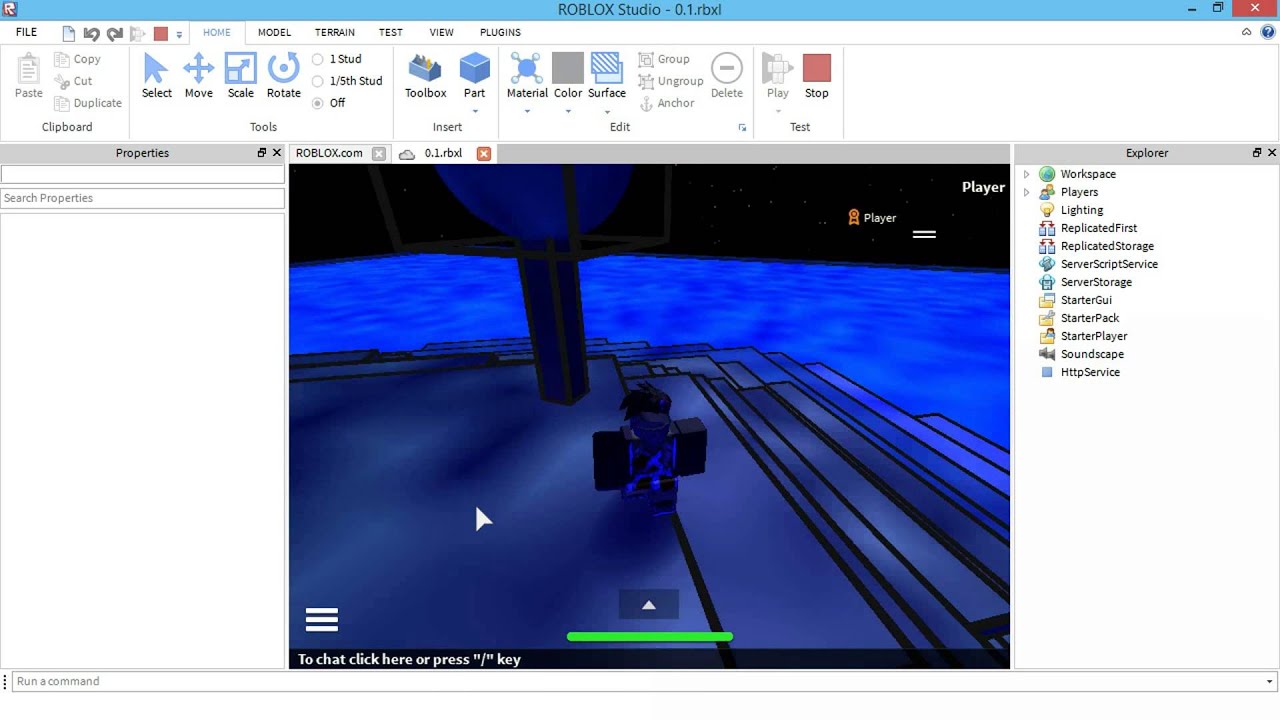Click the Redo arrow icon
Screen dimensions: 1280x720
tap(114, 33)
